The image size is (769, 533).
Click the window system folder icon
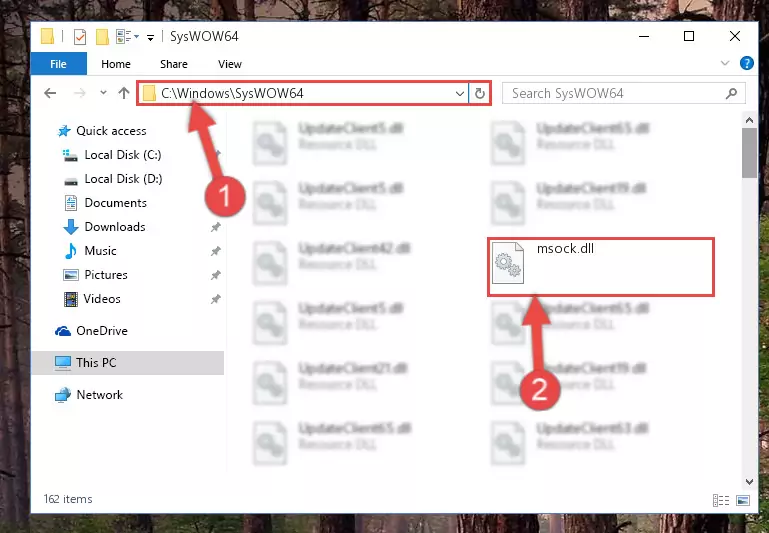(48, 37)
